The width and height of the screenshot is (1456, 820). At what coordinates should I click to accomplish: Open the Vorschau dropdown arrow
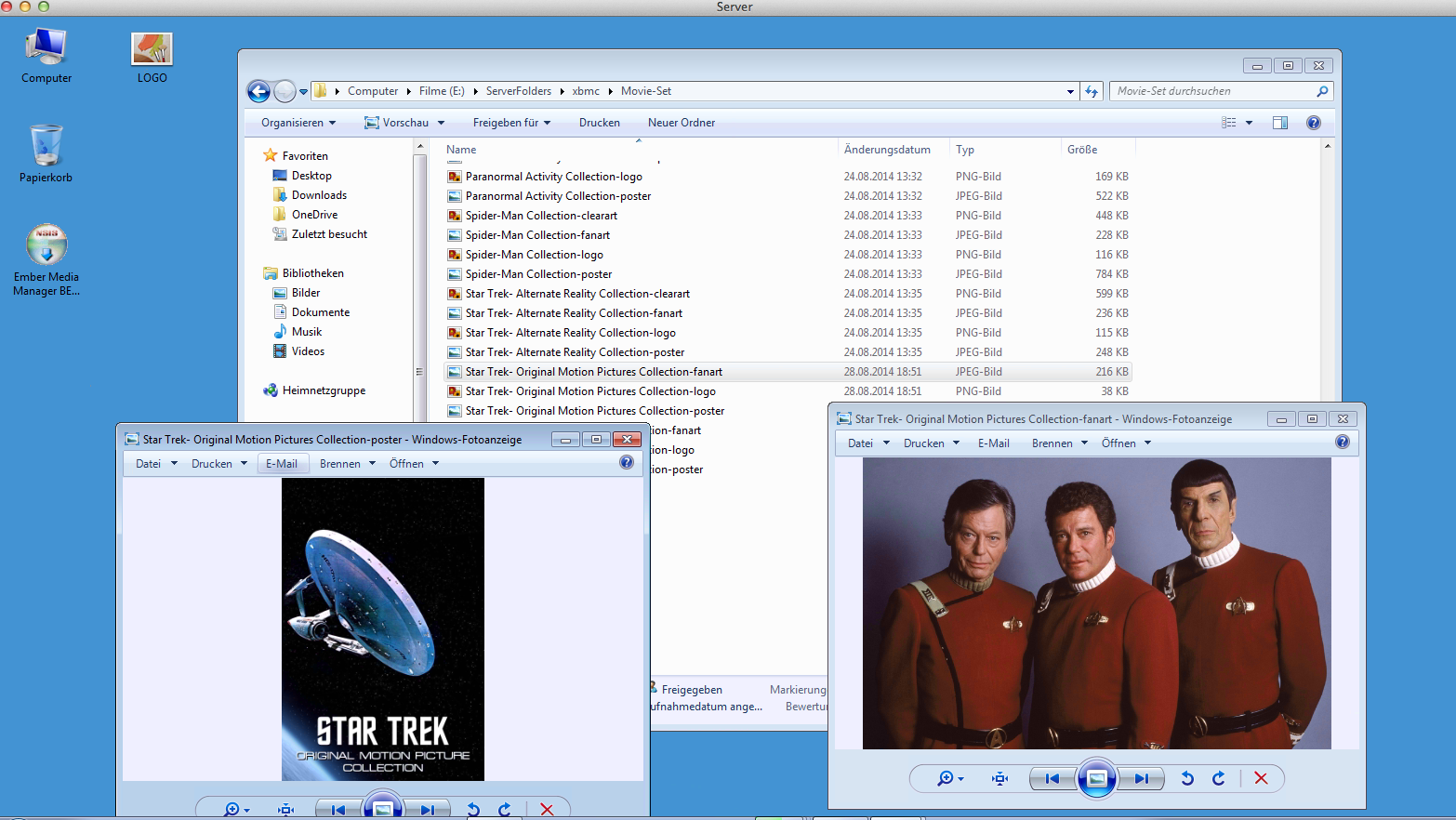[x=441, y=123]
